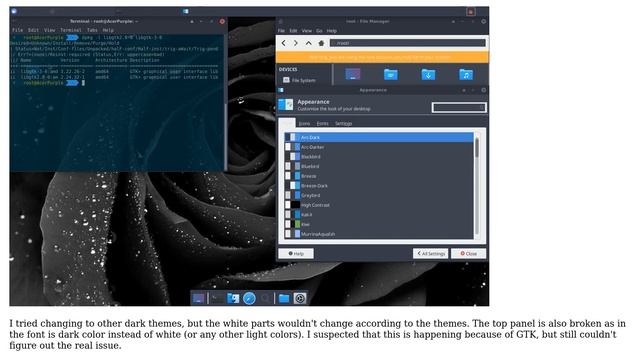This screenshot has width=640, height=360.
Task: Go back in File Manager
Action: coord(284,43)
